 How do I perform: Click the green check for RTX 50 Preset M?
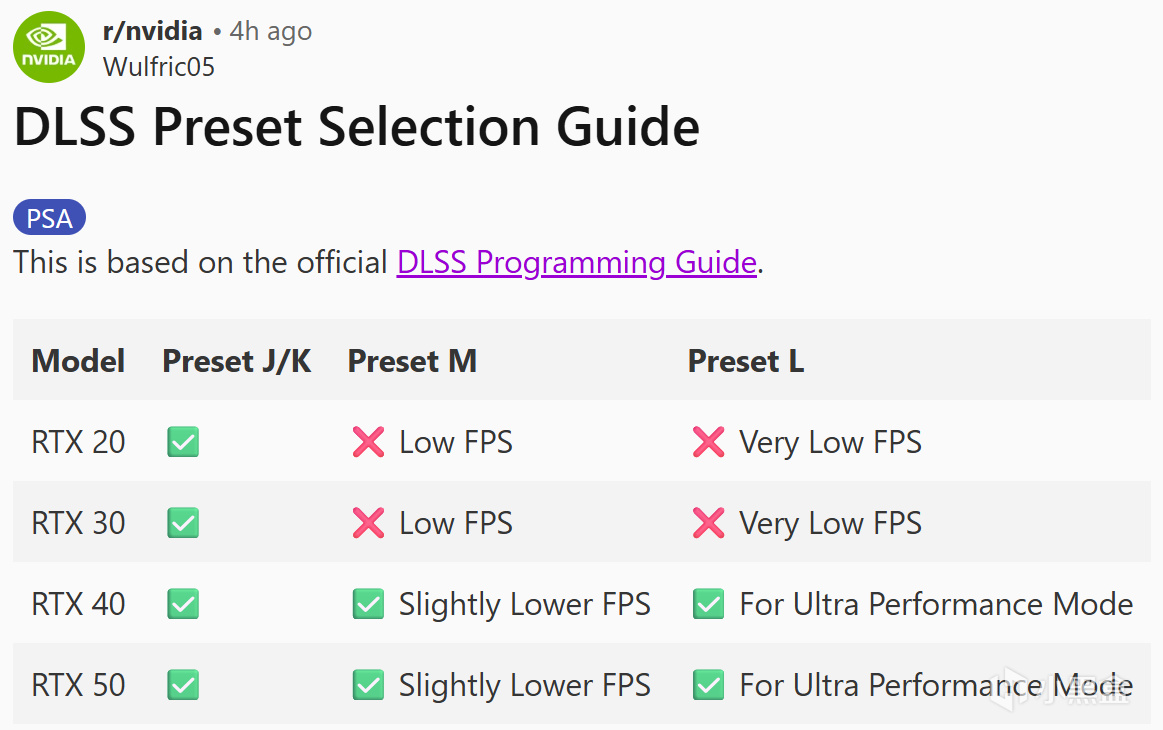pos(368,685)
